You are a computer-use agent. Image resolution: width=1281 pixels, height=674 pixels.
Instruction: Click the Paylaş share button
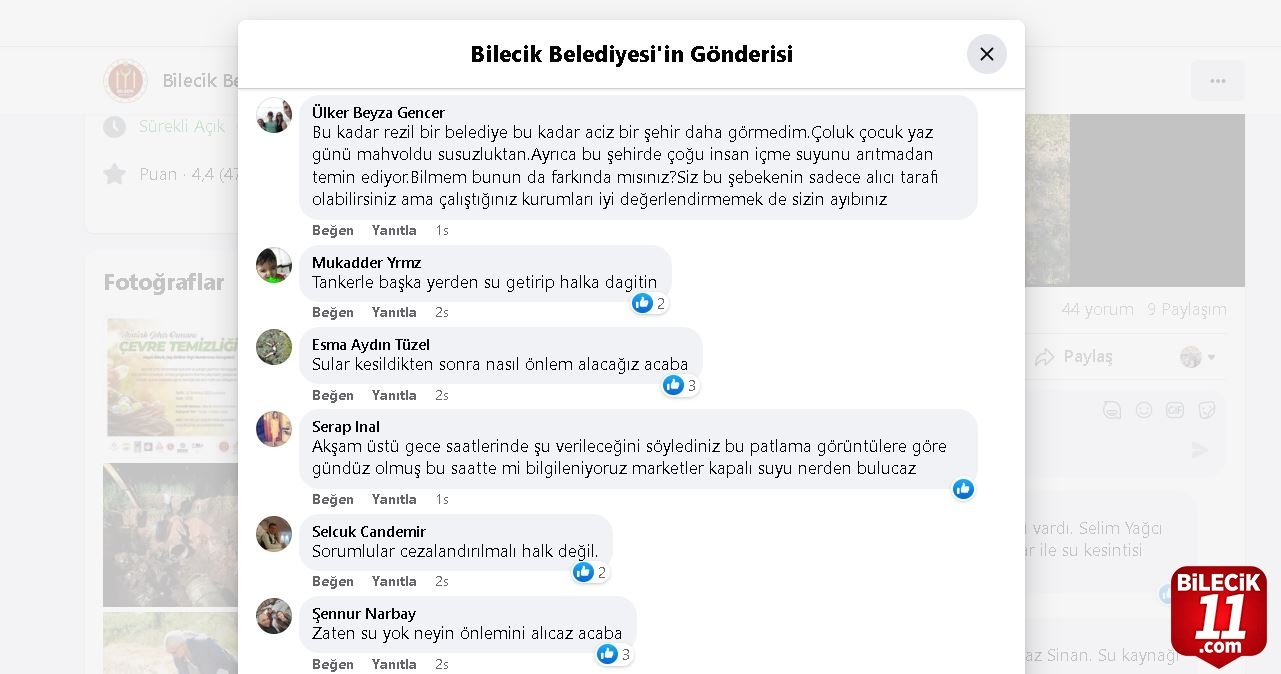tap(1074, 357)
